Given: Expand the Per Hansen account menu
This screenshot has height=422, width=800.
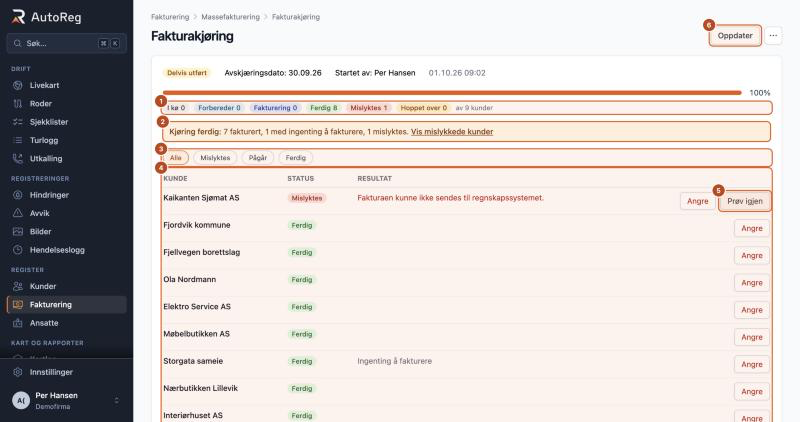Looking at the screenshot, I should pos(116,401).
